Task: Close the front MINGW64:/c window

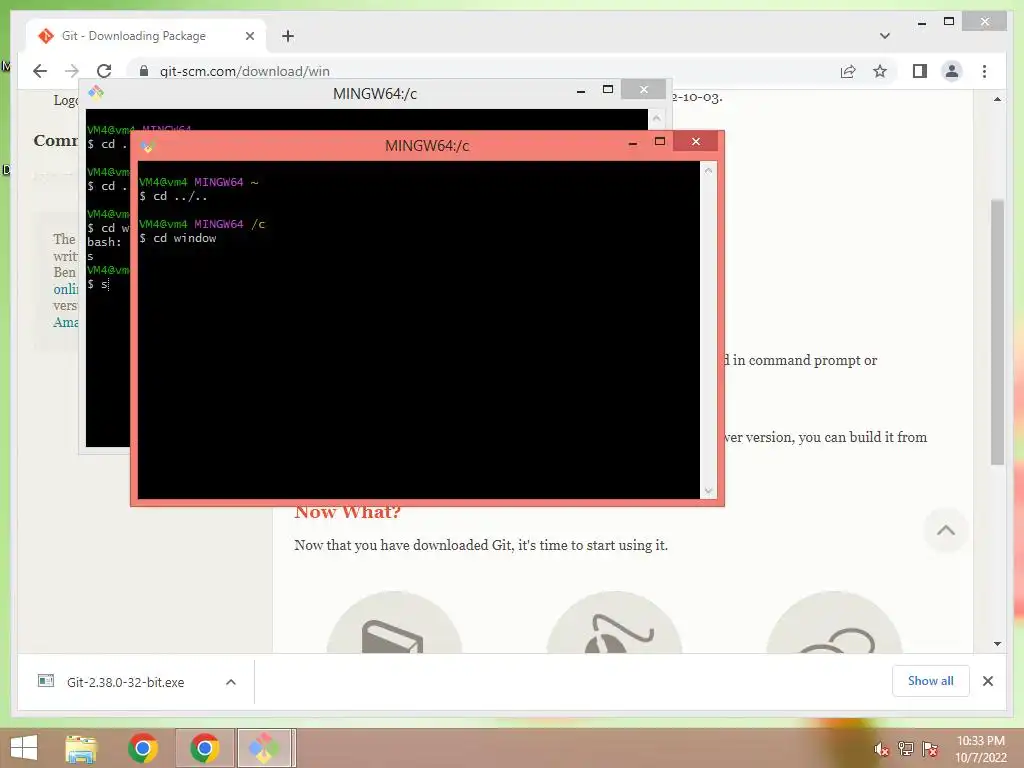Action: coord(696,141)
